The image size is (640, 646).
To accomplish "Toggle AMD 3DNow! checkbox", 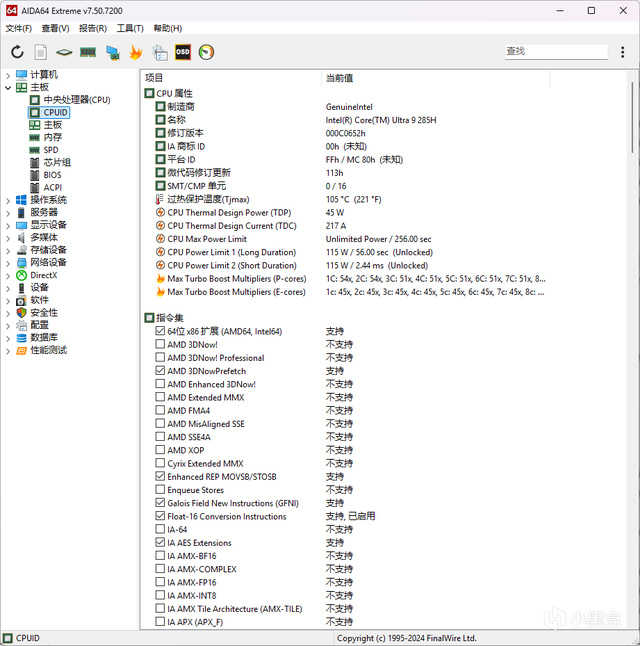I will tap(160, 344).
